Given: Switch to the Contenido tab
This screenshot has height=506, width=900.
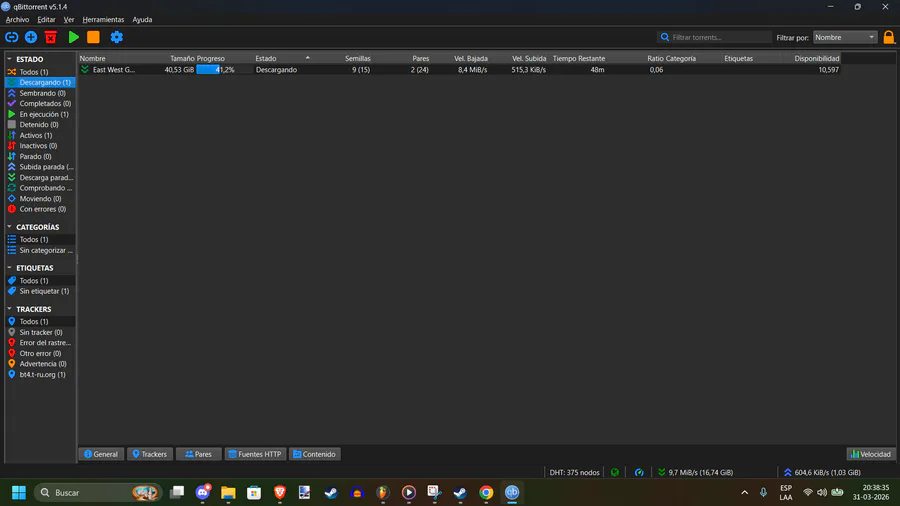Looking at the screenshot, I should (315, 454).
